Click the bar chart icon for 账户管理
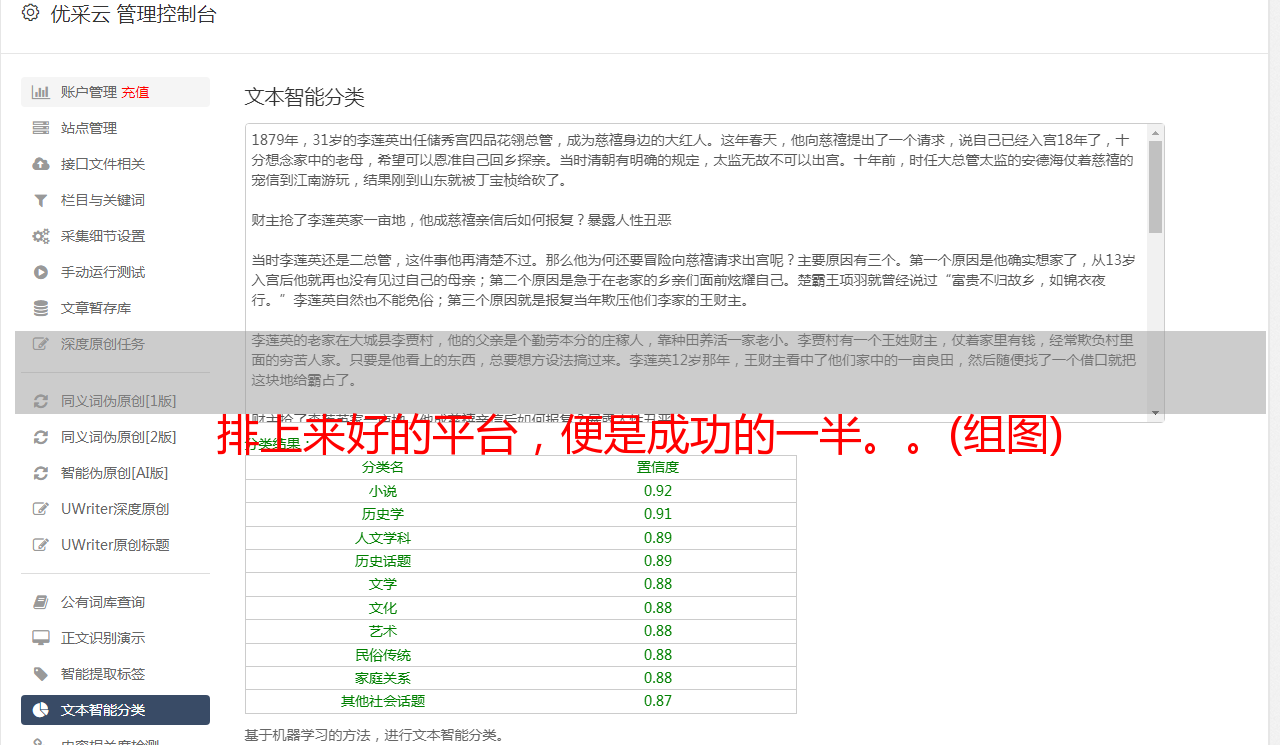The width and height of the screenshot is (1280, 745). [41, 92]
